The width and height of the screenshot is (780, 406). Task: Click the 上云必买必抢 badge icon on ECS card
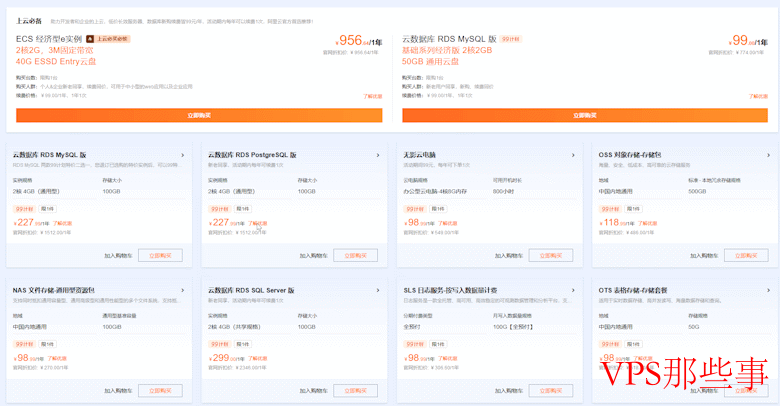[x=90, y=39]
